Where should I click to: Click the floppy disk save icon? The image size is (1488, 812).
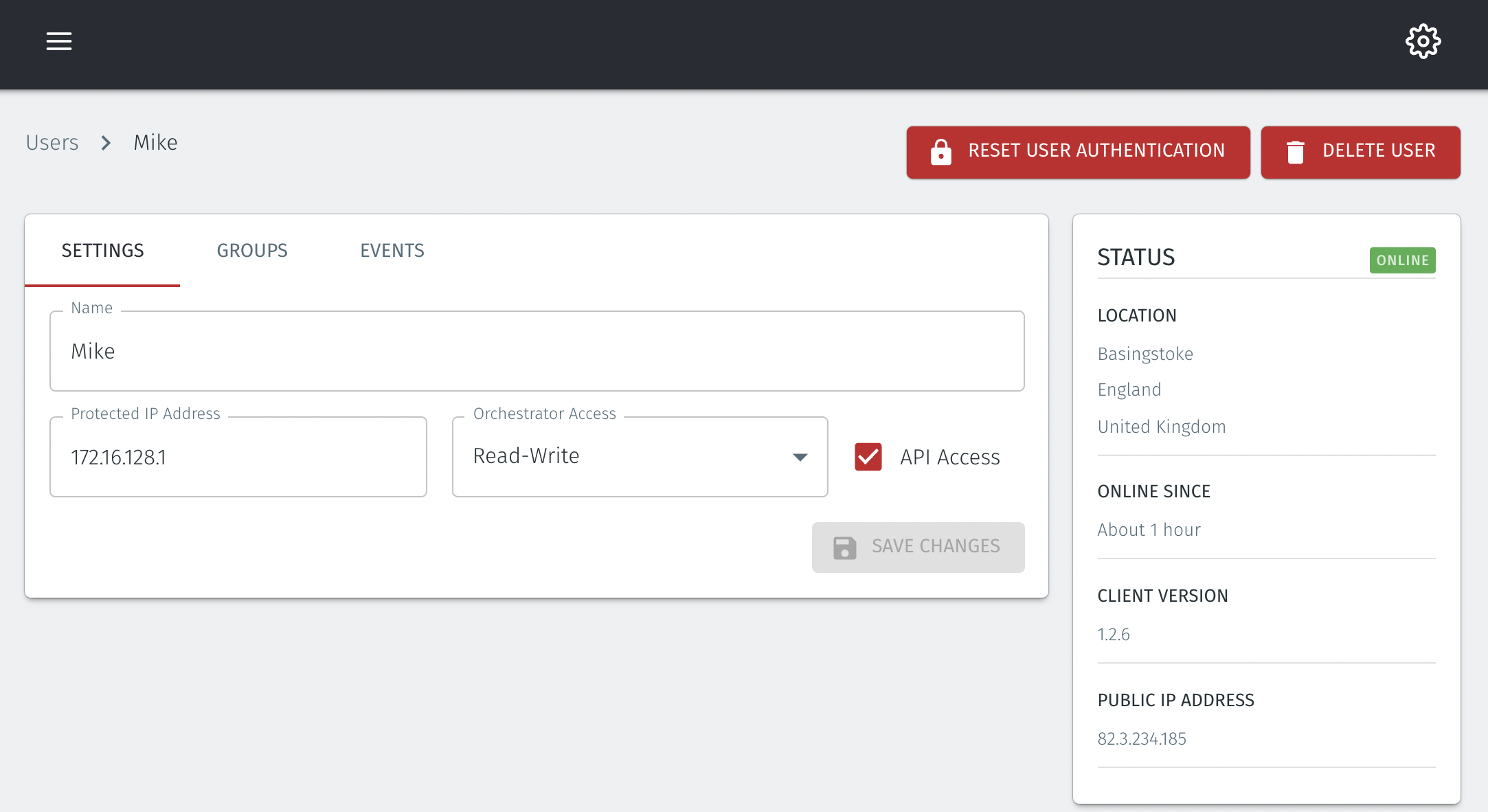pos(844,547)
